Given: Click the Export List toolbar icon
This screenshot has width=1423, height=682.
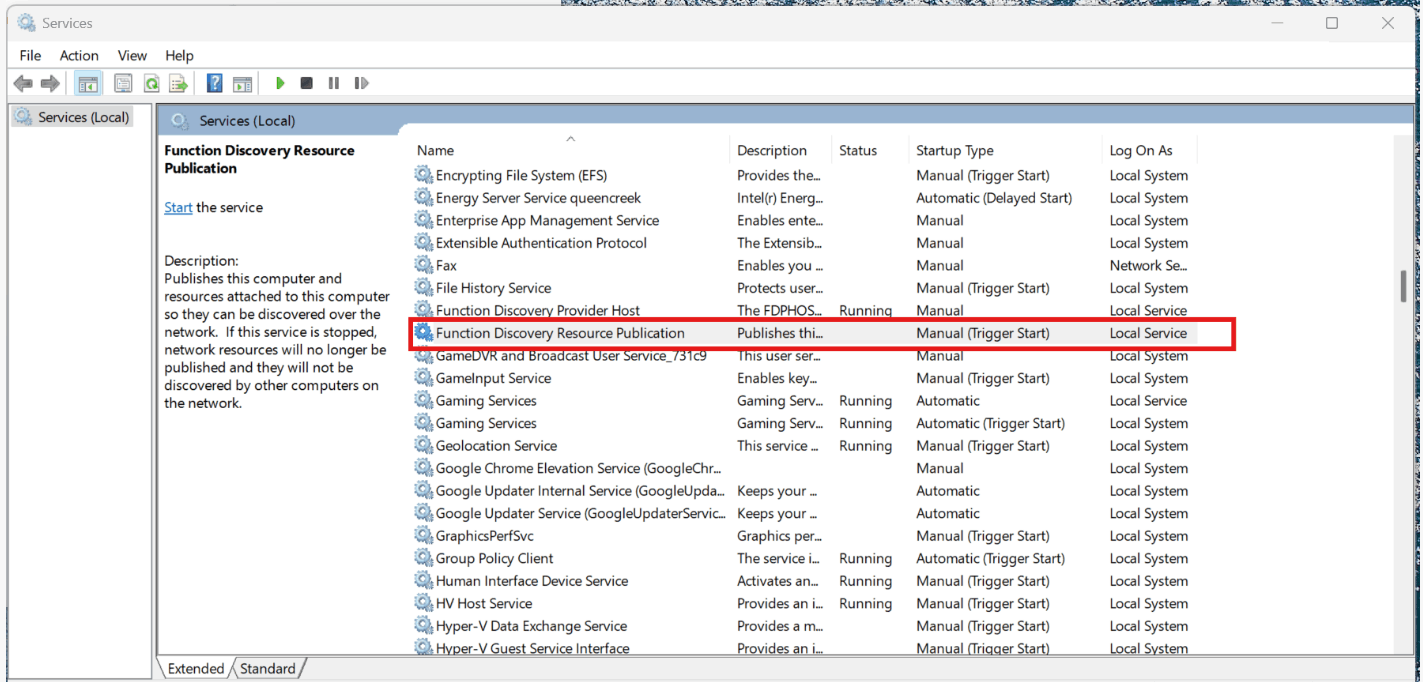Looking at the screenshot, I should pyautogui.click(x=179, y=83).
